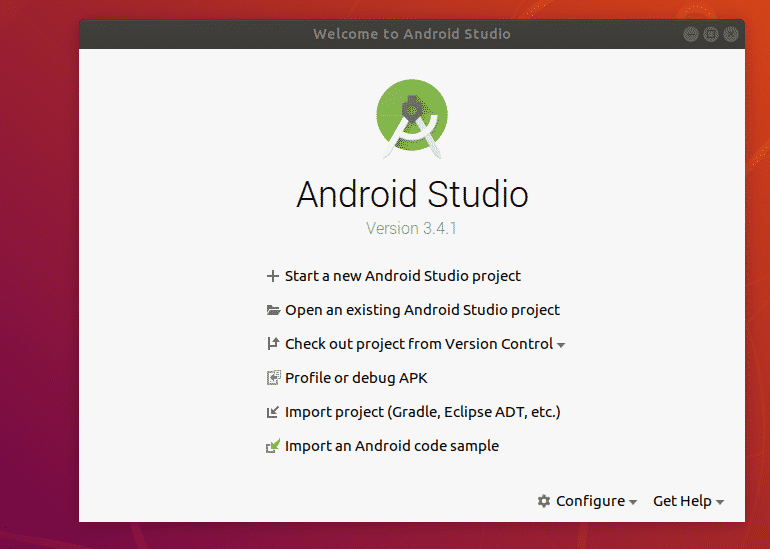Viewport: 770px width, 549px height.
Task: Expand the Version Control dropdown arrow
Action: tap(561, 345)
